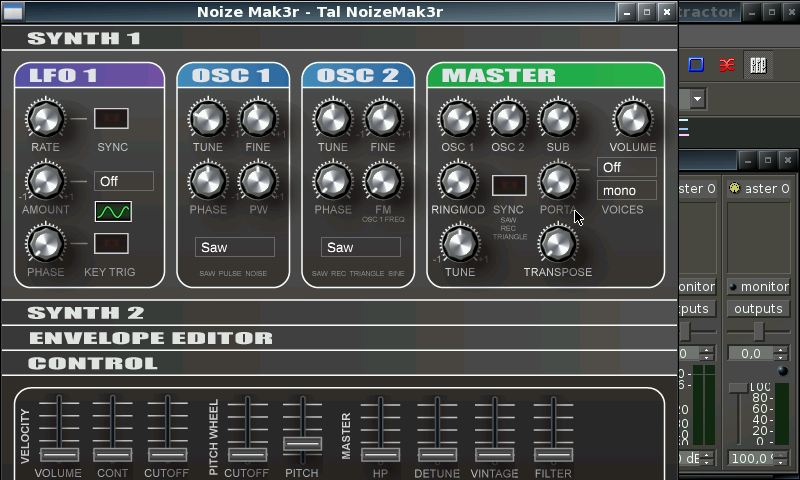Toggle the Master oscillator SYNC button

pyautogui.click(x=509, y=185)
